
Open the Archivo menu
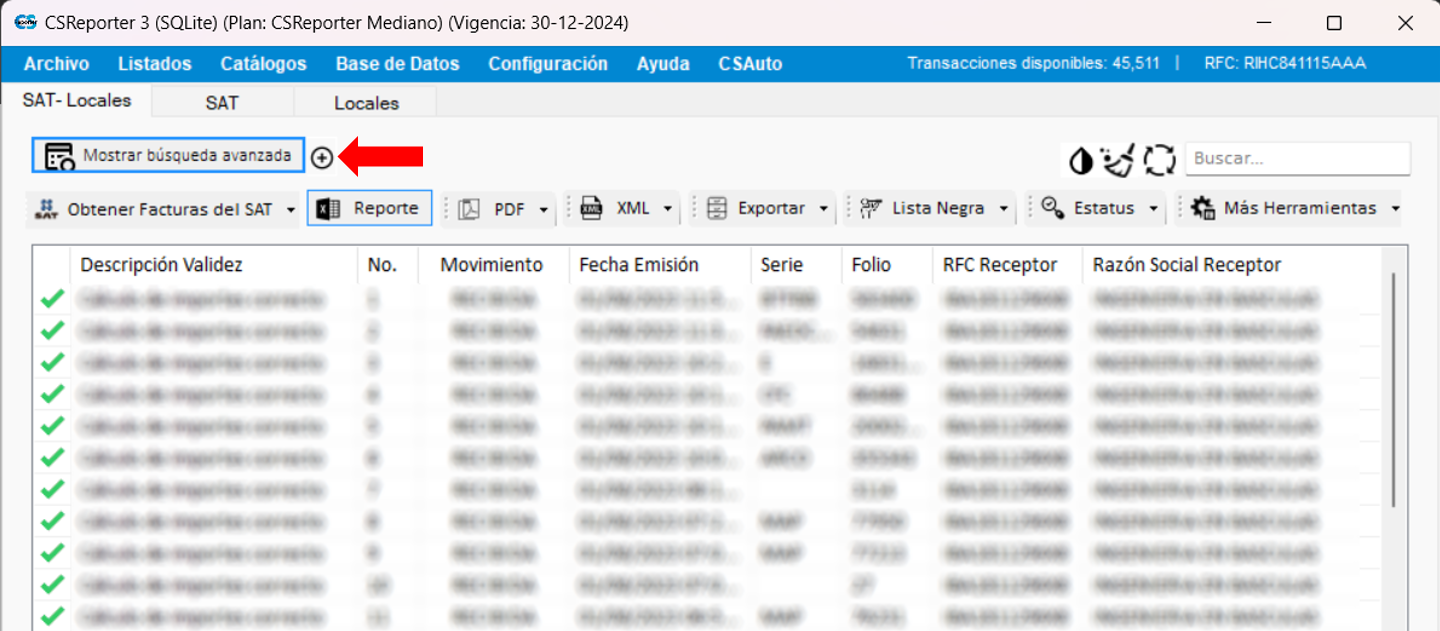coord(56,63)
